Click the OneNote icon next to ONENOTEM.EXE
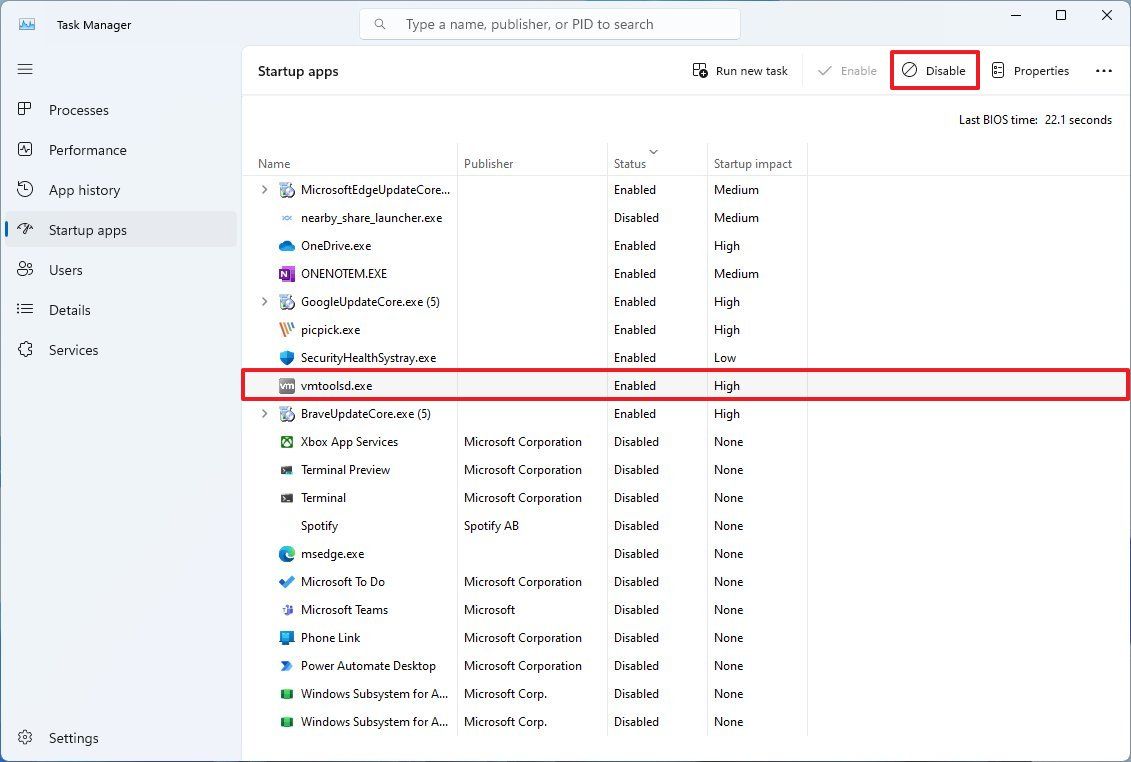1131x762 pixels. coord(287,273)
